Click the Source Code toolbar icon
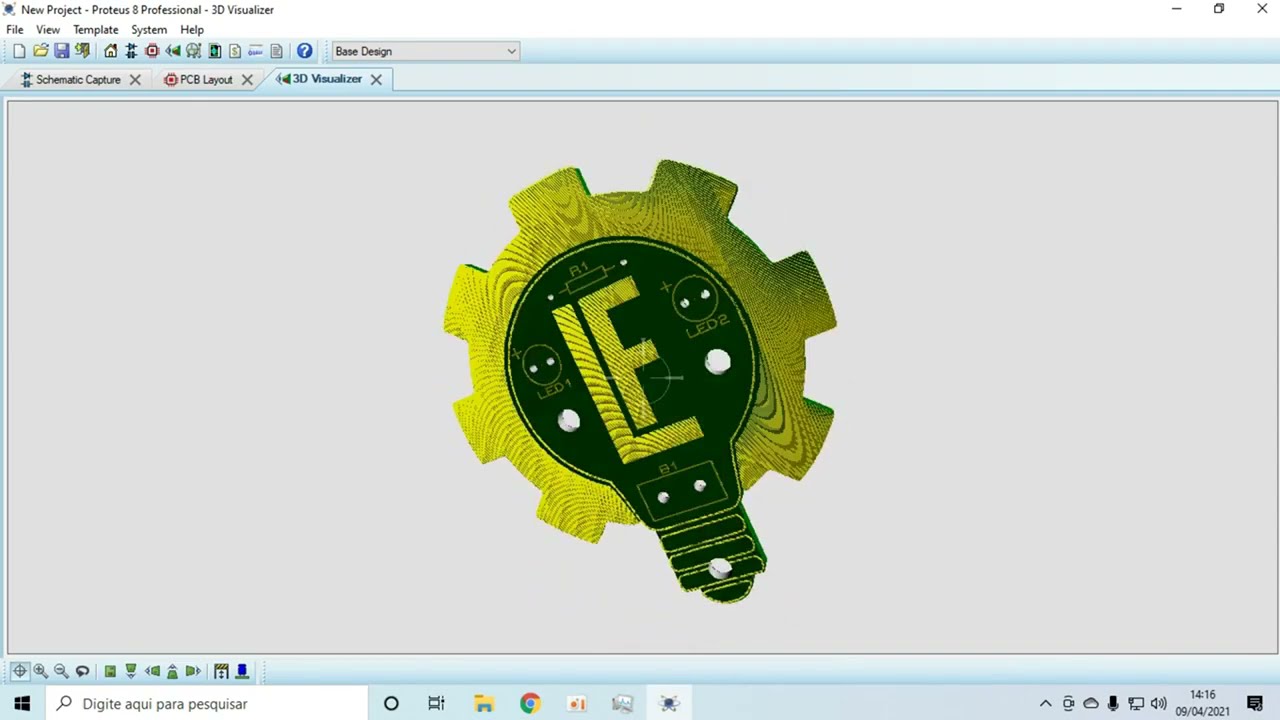 point(255,51)
